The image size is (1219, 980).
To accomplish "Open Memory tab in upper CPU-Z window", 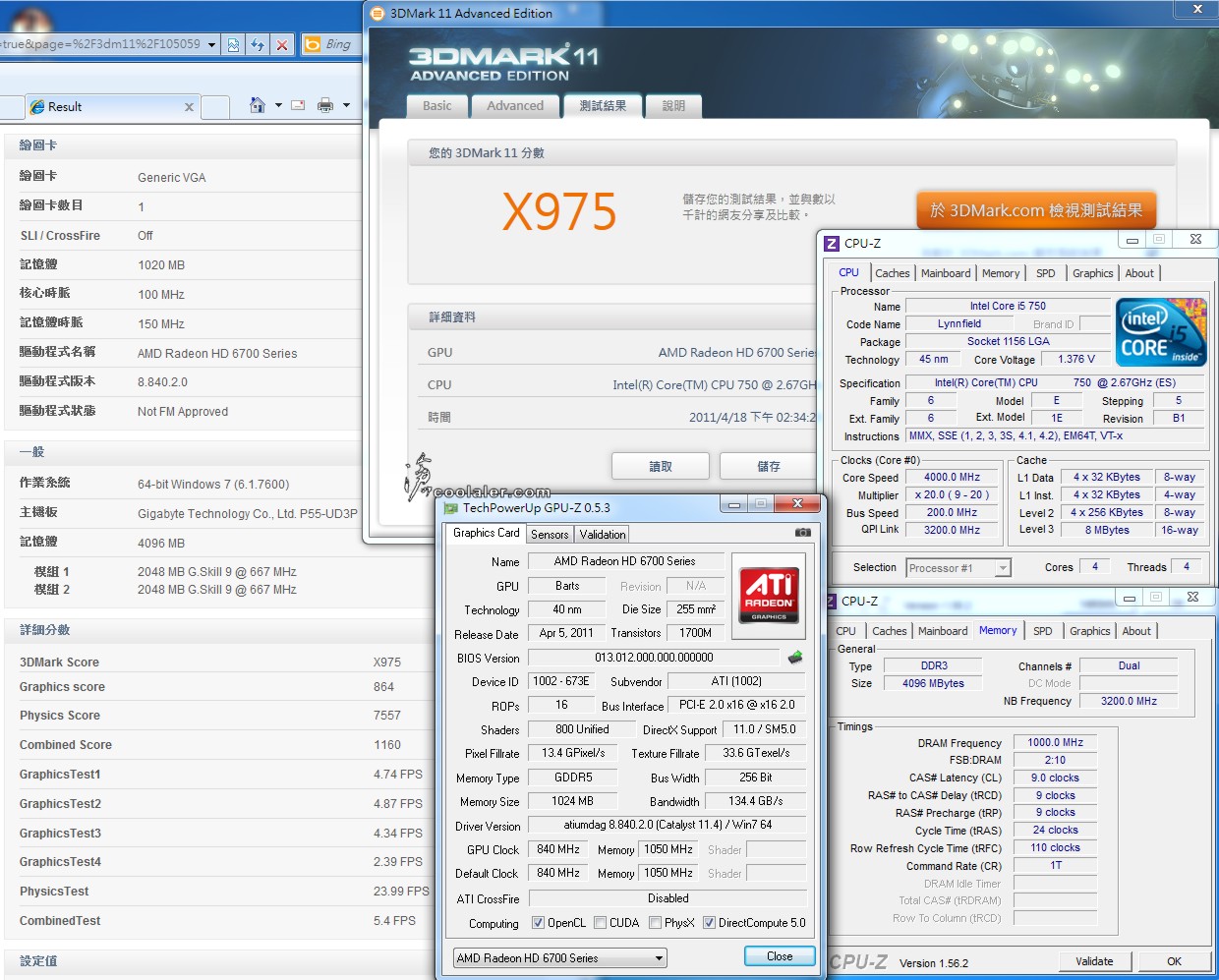I will coord(1001,273).
